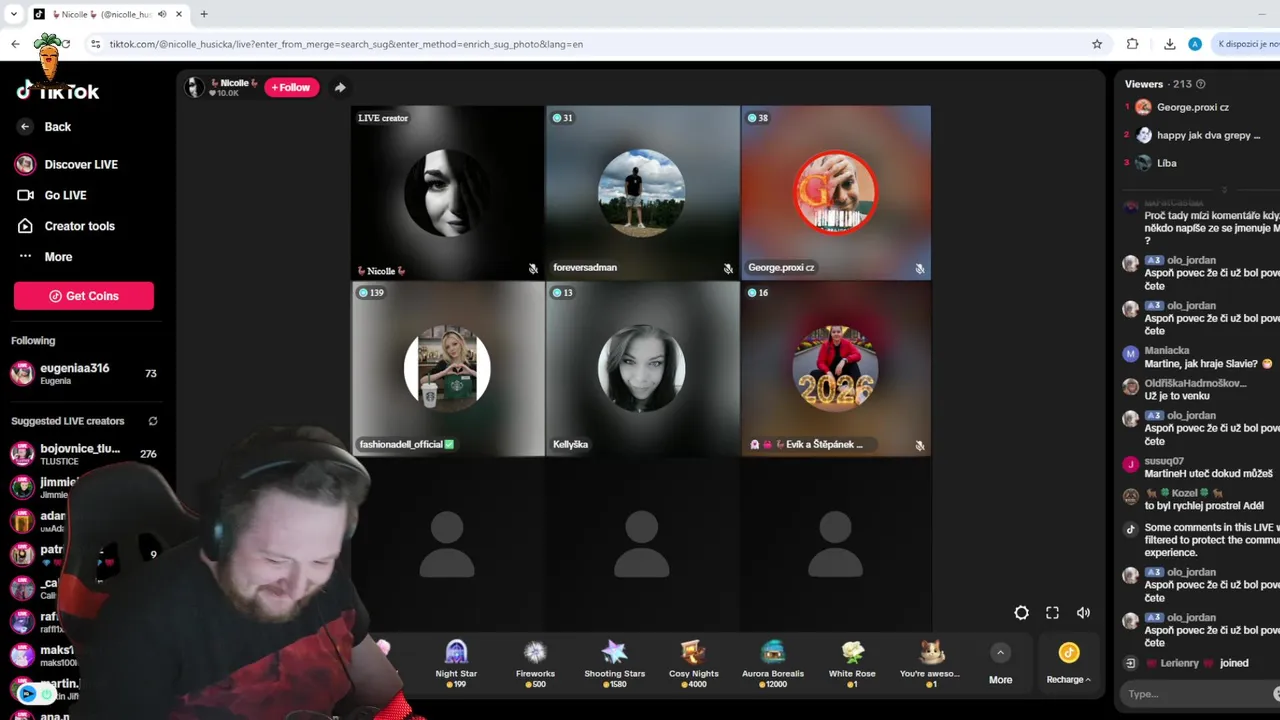
Task: Open Evík a Štěpánek guest tile
Action: pos(836,369)
